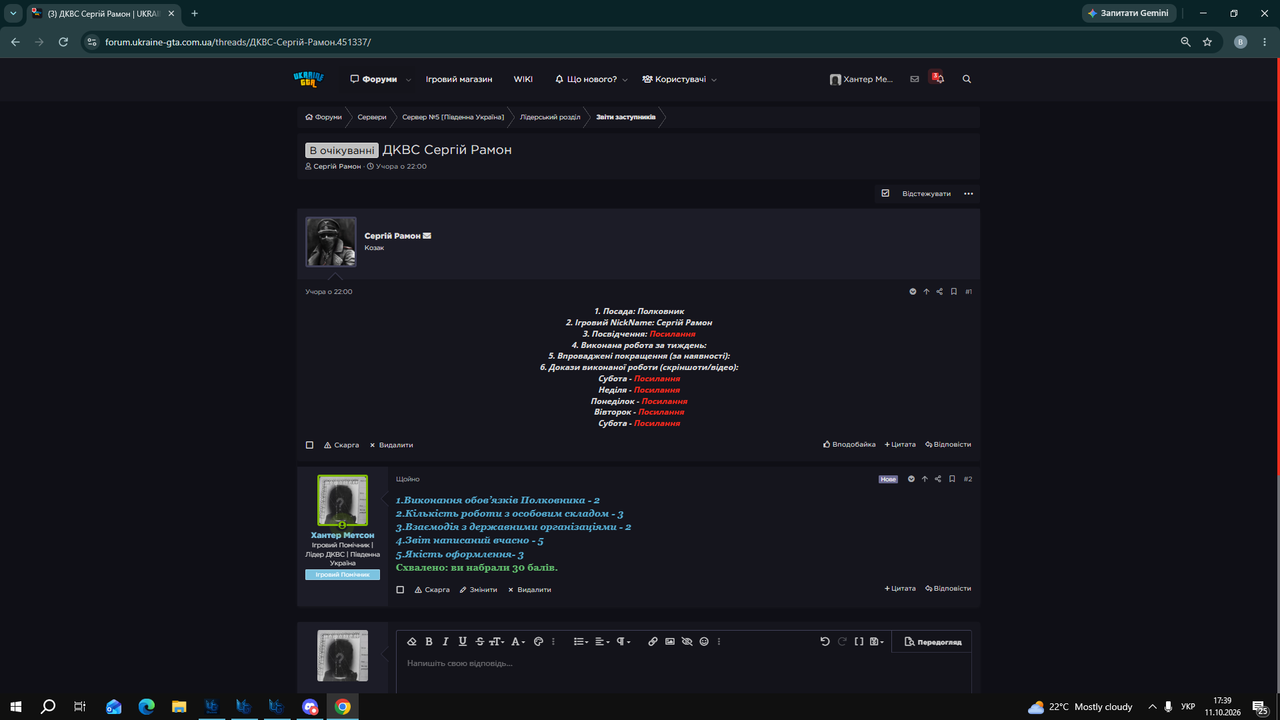This screenshot has width=1280, height=720.
Task: Open Chrome from the Windows taskbar
Action: (343, 706)
